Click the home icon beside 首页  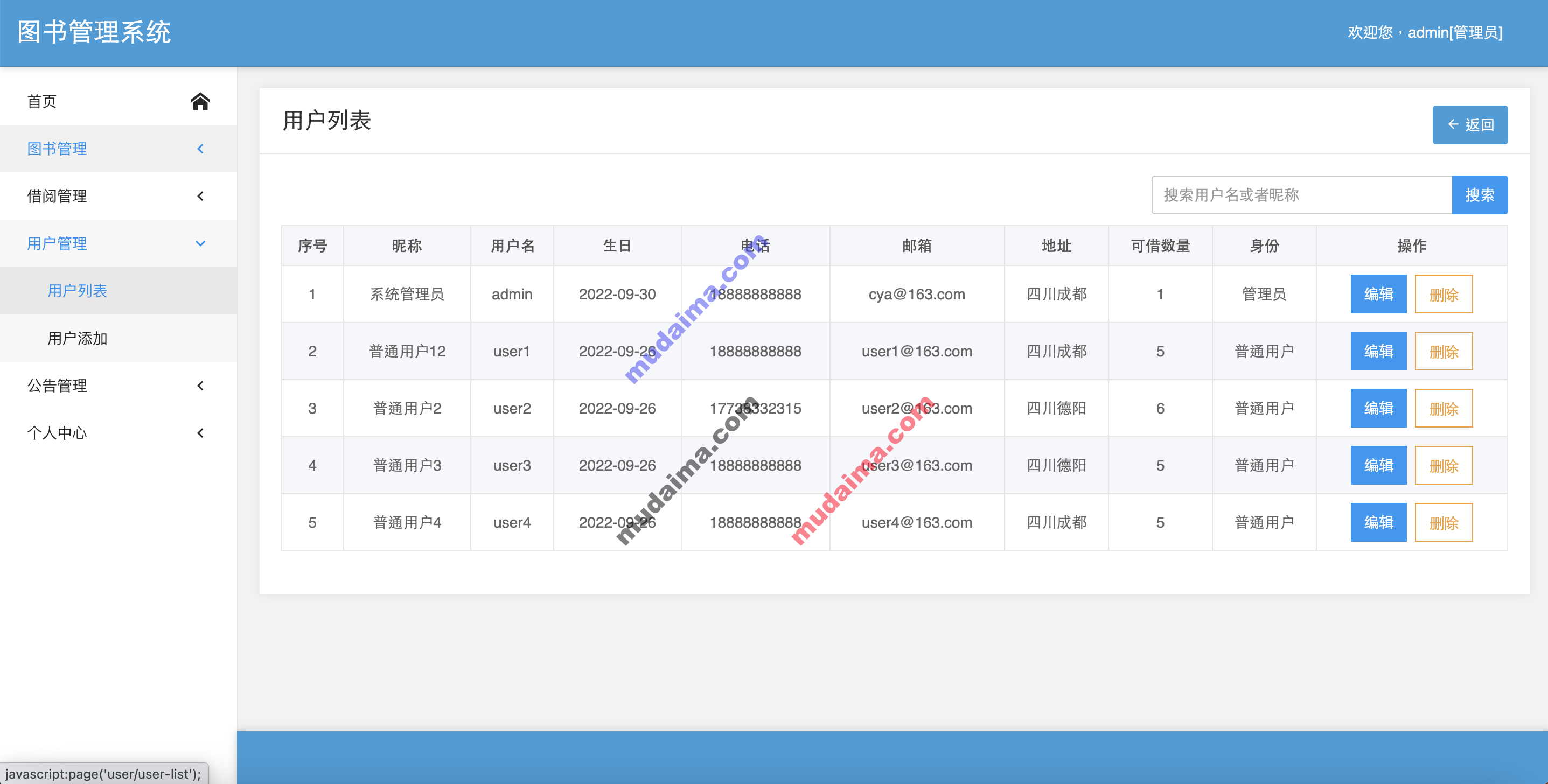(x=200, y=101)
